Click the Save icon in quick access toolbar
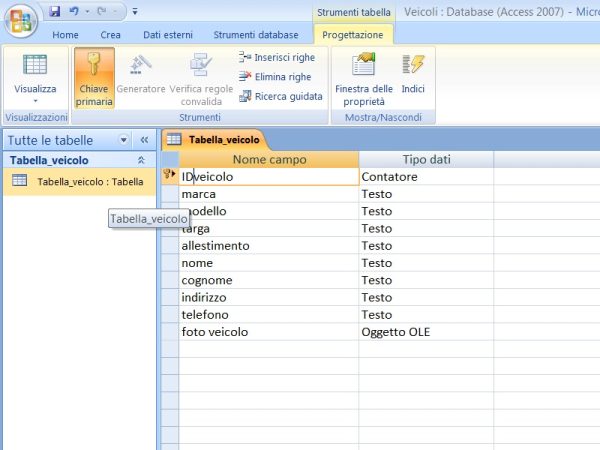This screenshot has height=450, width=600. [x=55, y=11]
